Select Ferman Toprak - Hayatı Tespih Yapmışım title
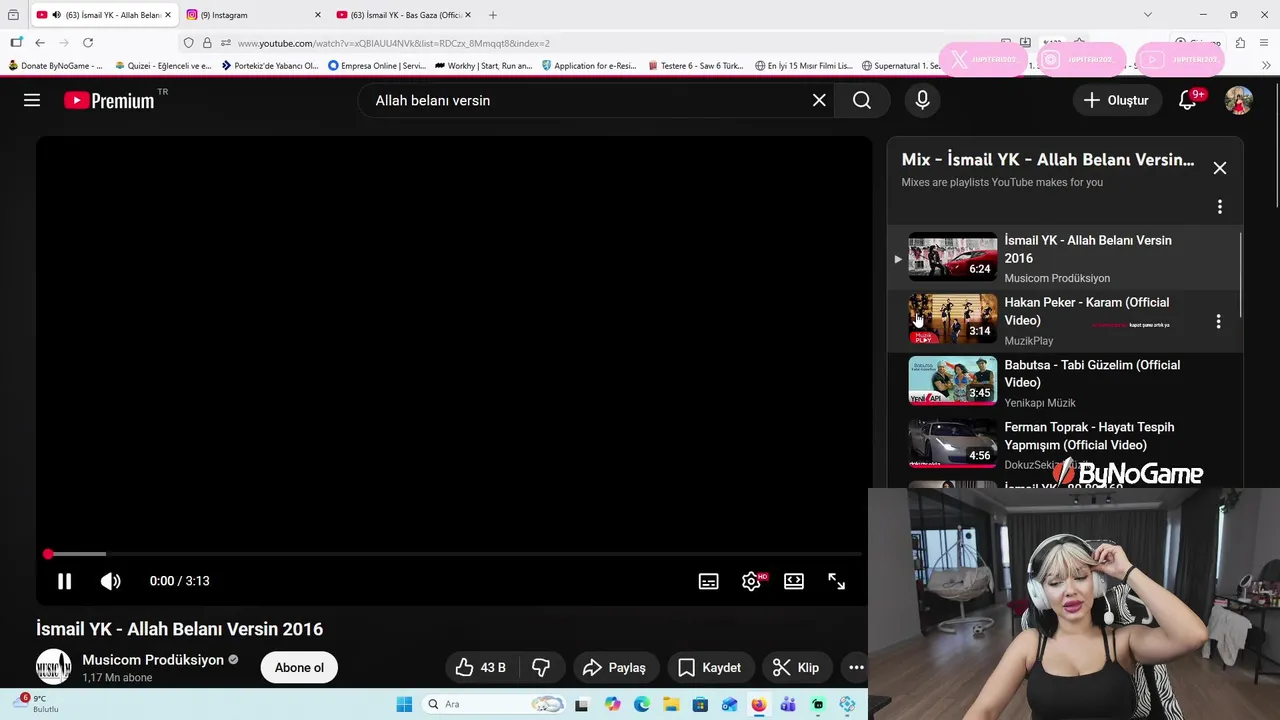Screen dimensions: 1280x720 click(1089, 436)
